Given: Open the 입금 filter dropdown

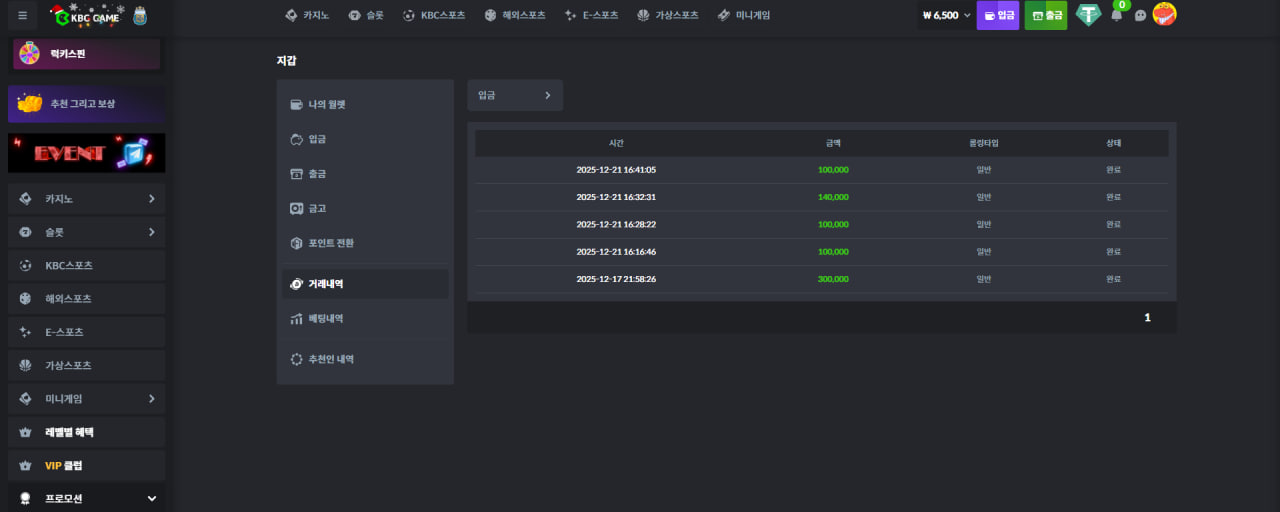Looking at the screenshot, I should coord(514,95).
